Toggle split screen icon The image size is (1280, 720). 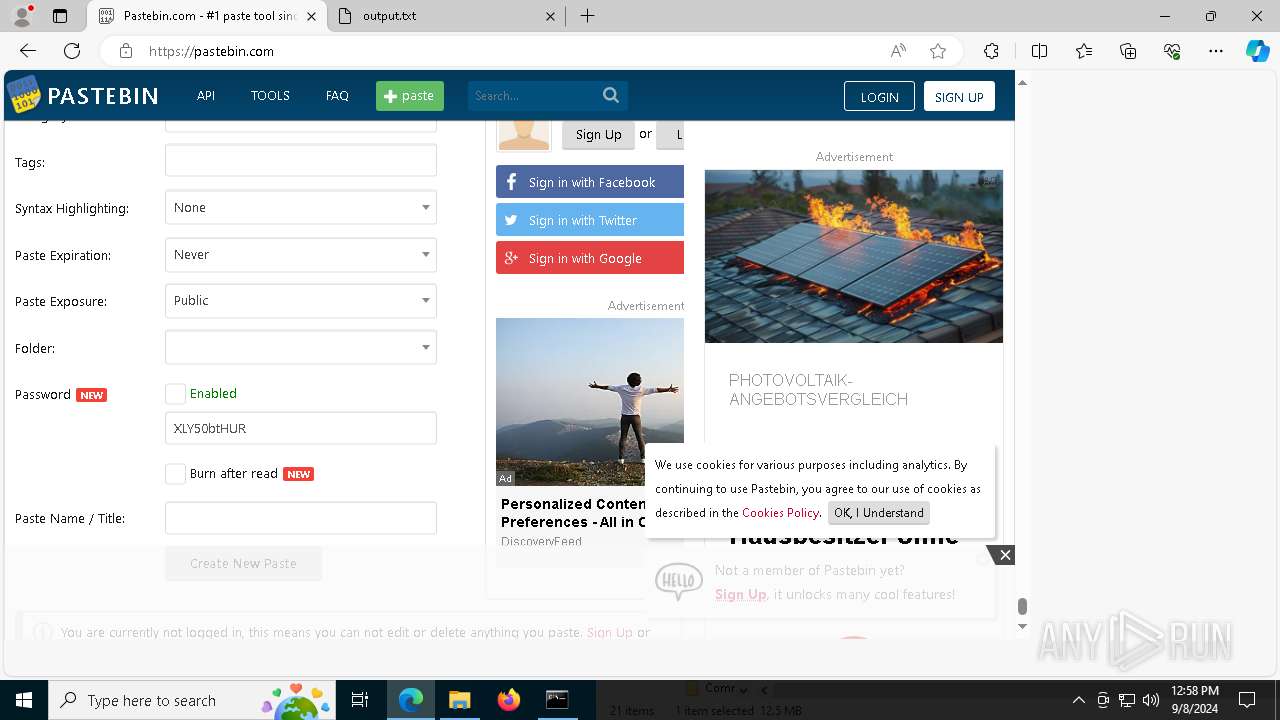click(1039, 51)
